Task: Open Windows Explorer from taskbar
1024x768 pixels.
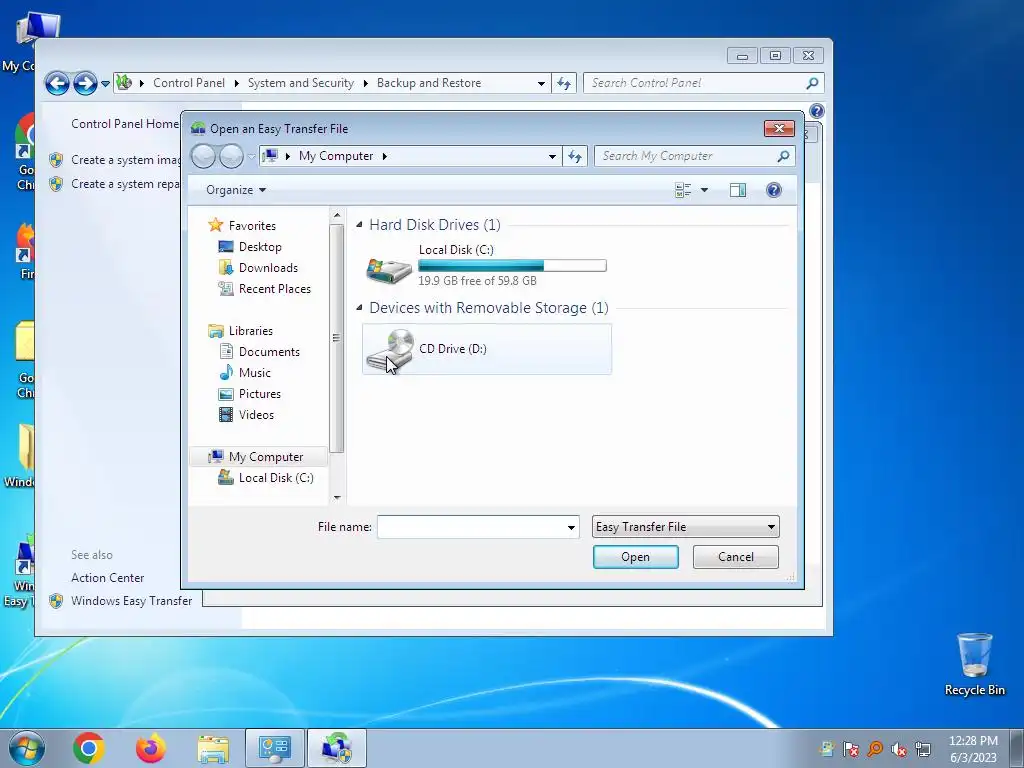Action: click(213, 748)
